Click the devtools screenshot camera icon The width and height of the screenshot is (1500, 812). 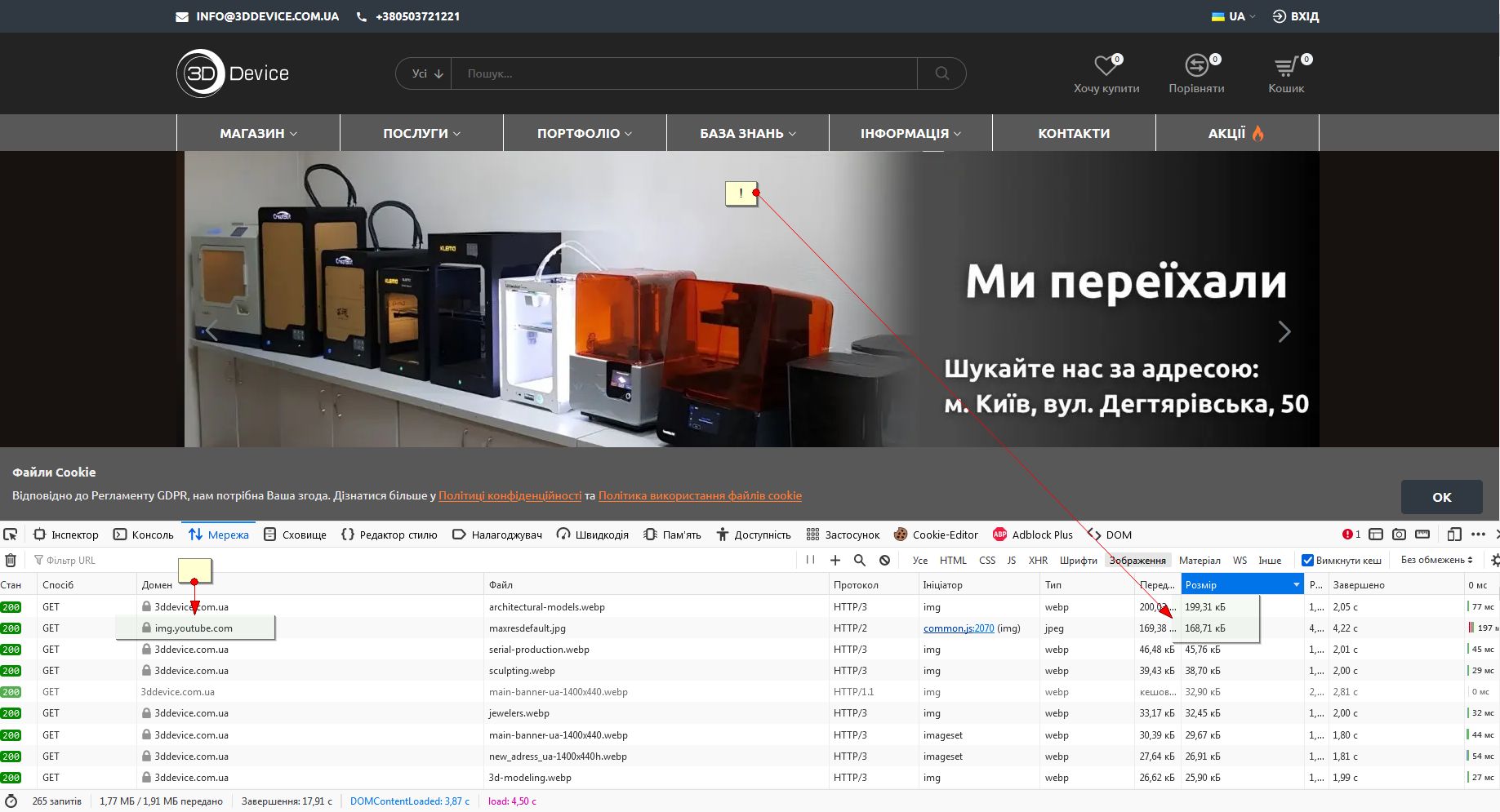pos(1399,535)
